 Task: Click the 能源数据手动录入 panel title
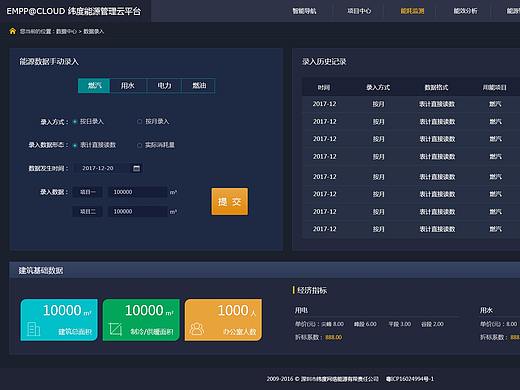pyautogui.click(x=49, y=62)
